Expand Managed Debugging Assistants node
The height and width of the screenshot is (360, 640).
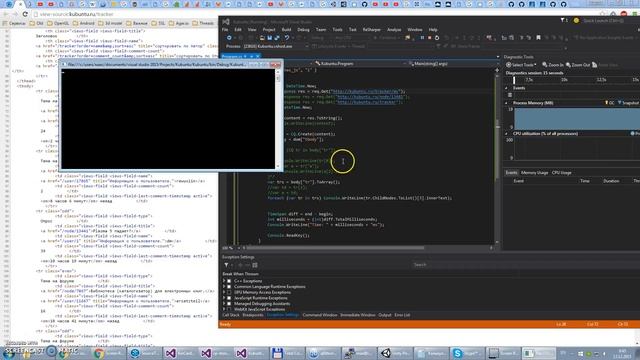click(224, 304)
